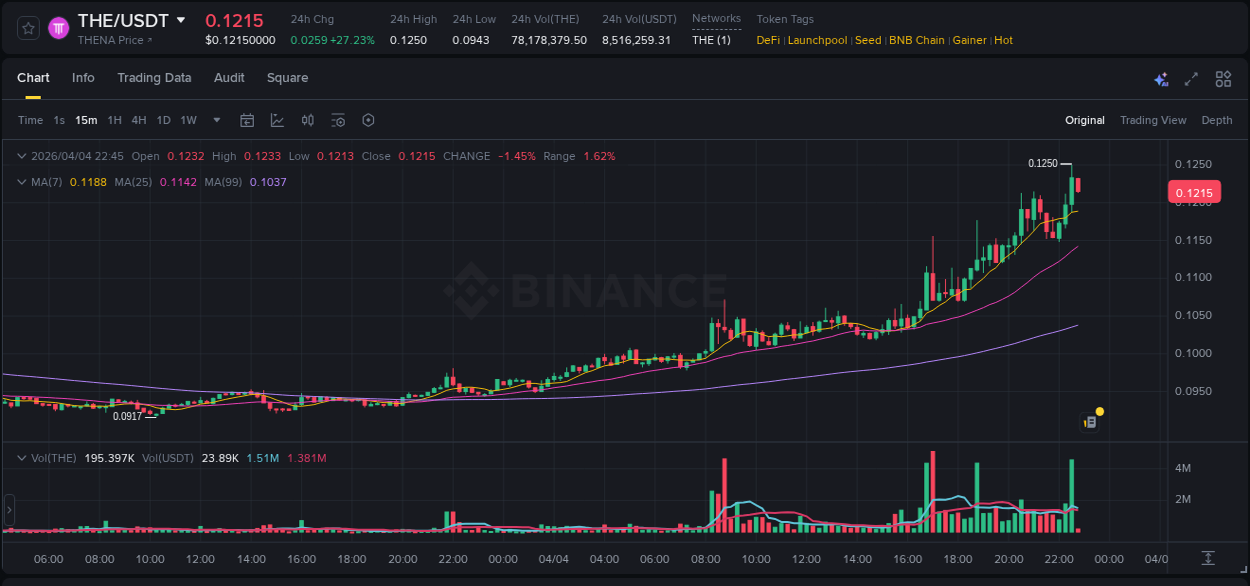Open the Binance AI assistant icon

point(1160,78)
